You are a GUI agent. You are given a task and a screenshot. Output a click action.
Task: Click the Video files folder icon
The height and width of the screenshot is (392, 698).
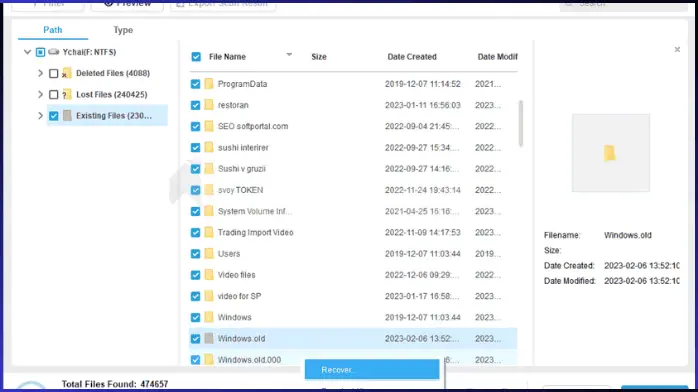pos(209,275)
